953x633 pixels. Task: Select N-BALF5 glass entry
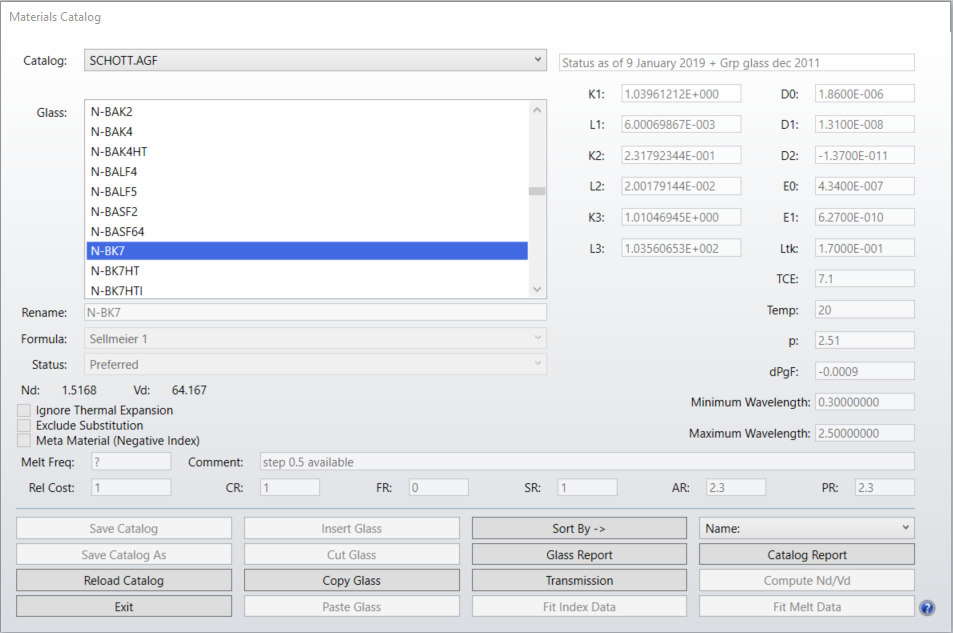tap(307, 192)
